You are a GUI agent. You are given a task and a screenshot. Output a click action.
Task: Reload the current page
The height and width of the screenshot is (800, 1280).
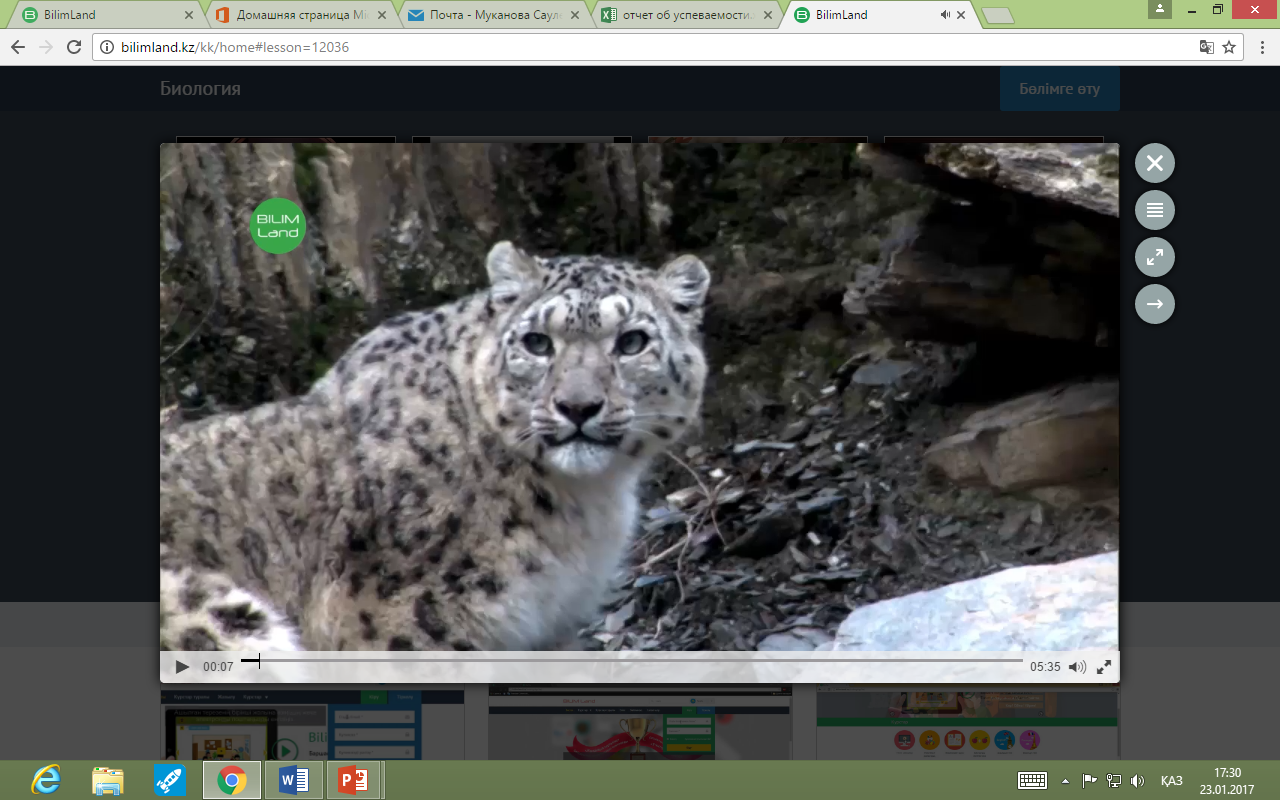click(x=74, y=47)
